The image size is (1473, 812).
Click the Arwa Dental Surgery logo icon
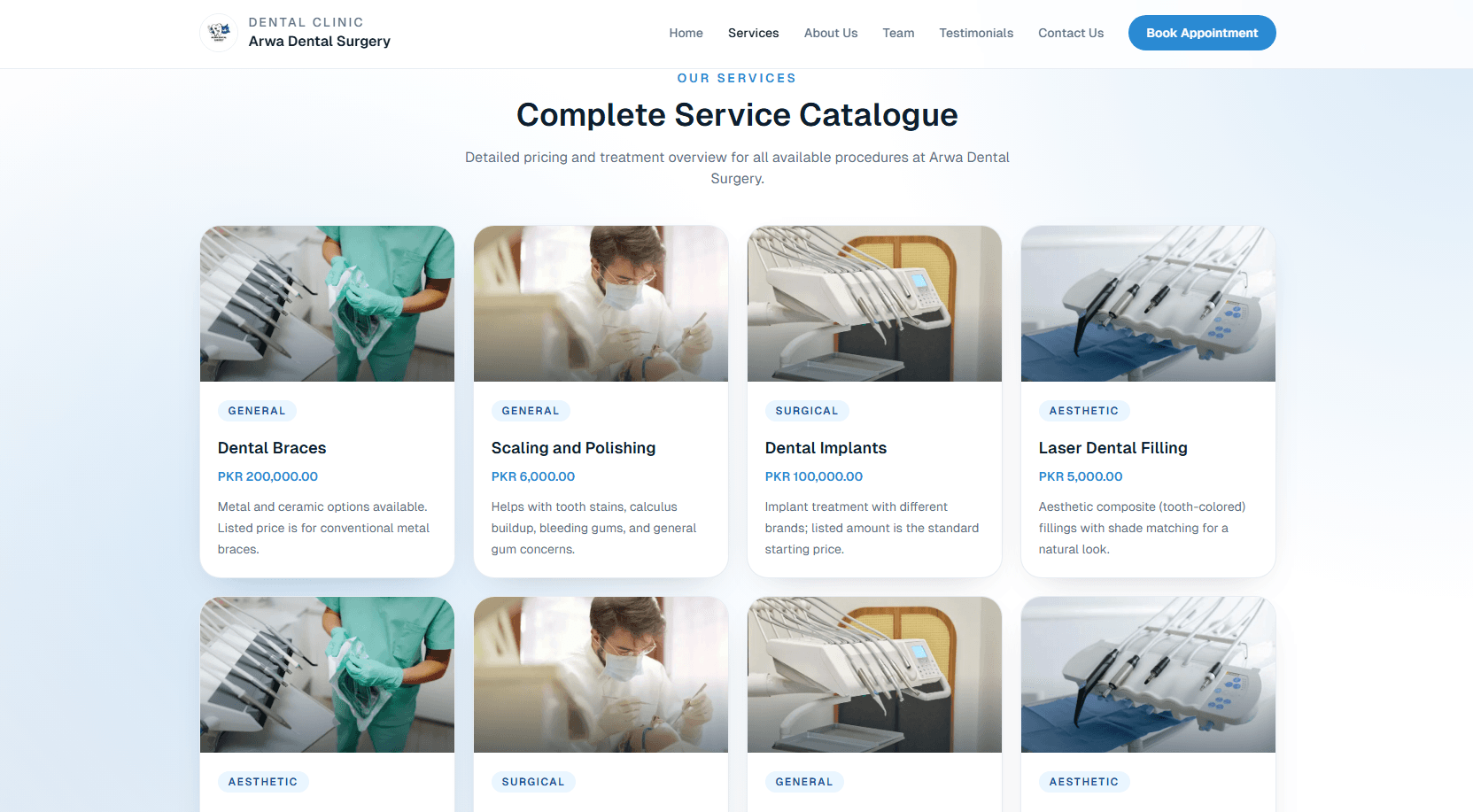(218, 32)
